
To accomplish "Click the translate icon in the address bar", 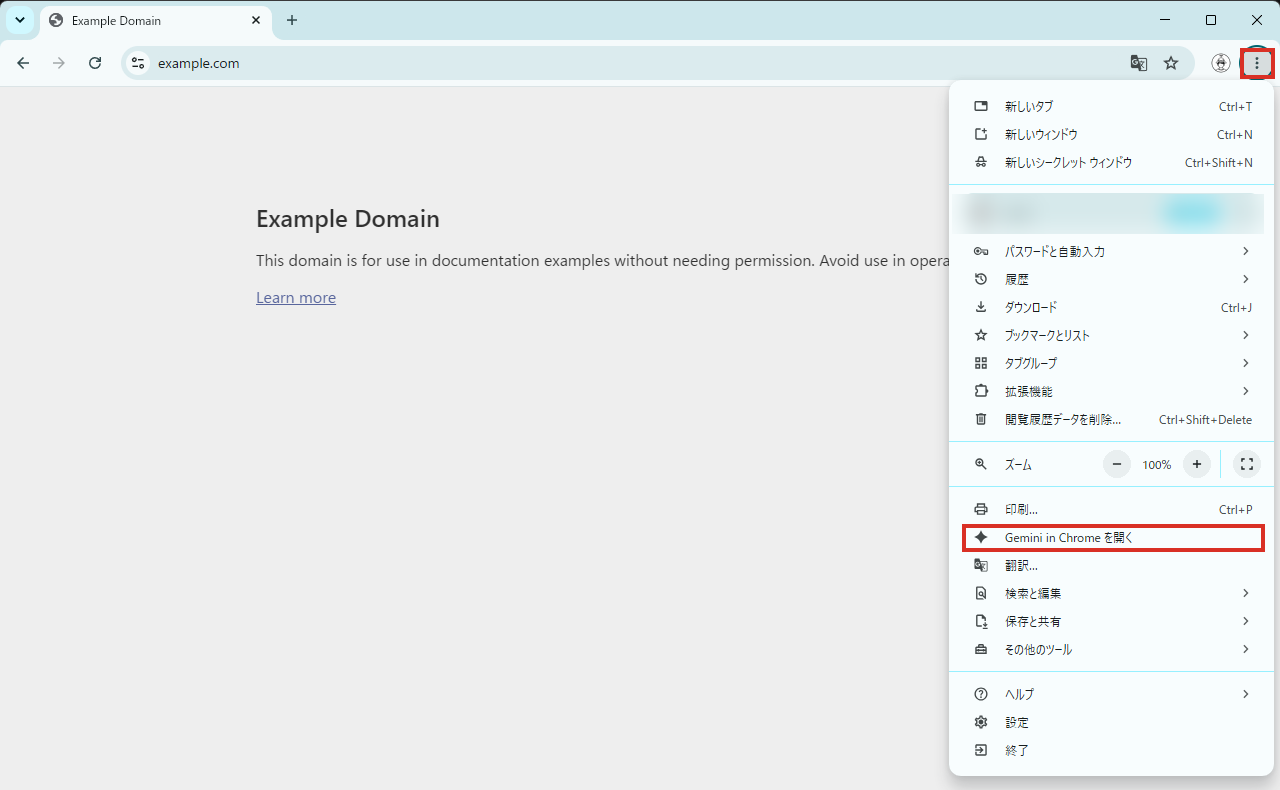I will pyautogui.click(x=1139, y=63).
